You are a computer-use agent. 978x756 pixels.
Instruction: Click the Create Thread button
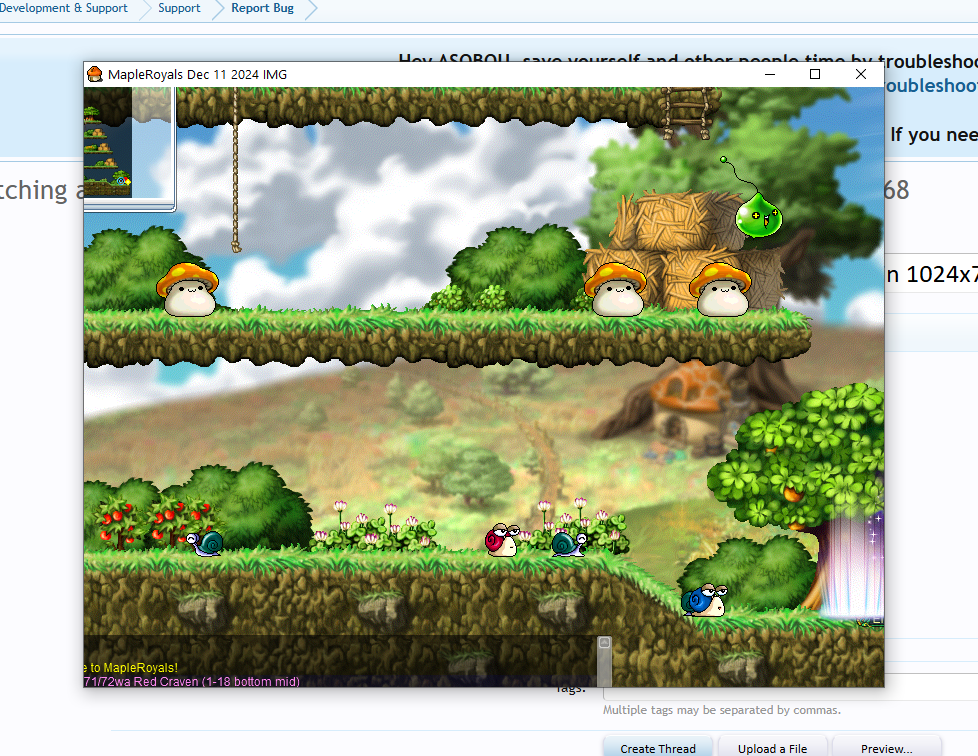pyautogui.click(x=658, y=747)
